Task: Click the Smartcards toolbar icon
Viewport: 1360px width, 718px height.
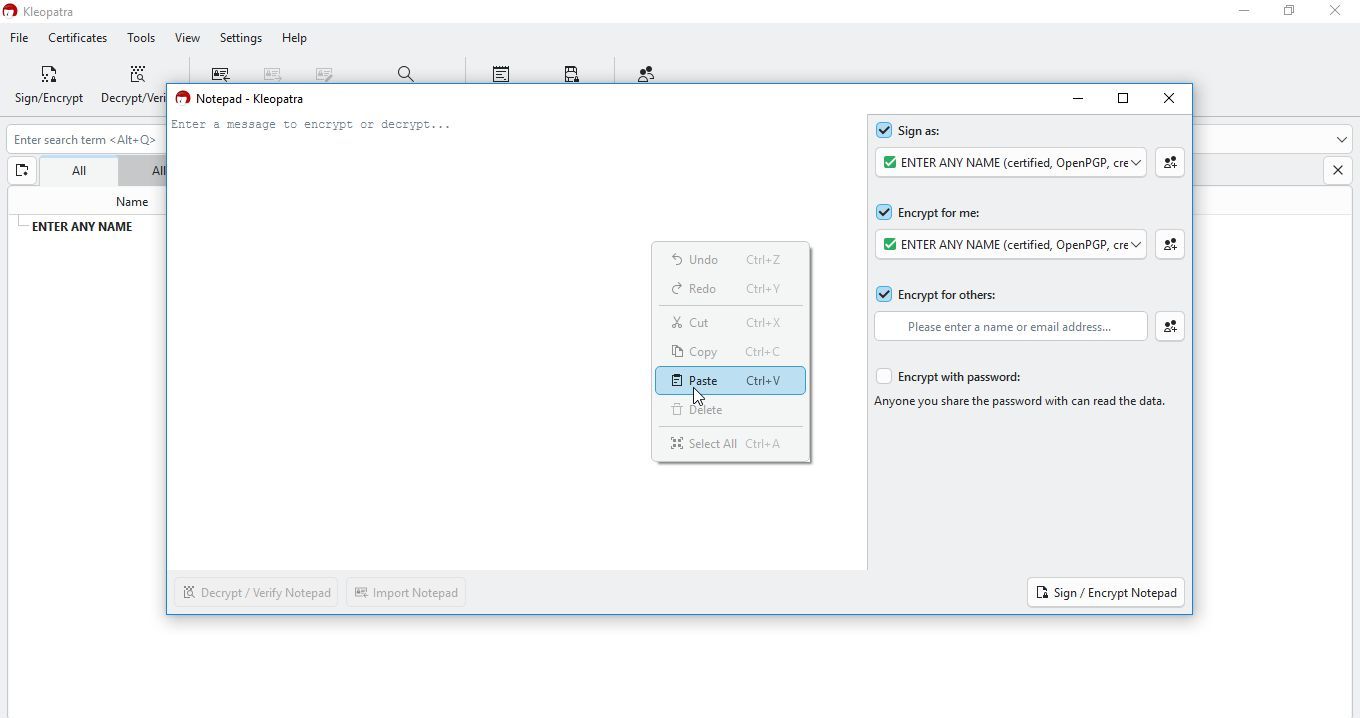Action: (x=572, y=74)
